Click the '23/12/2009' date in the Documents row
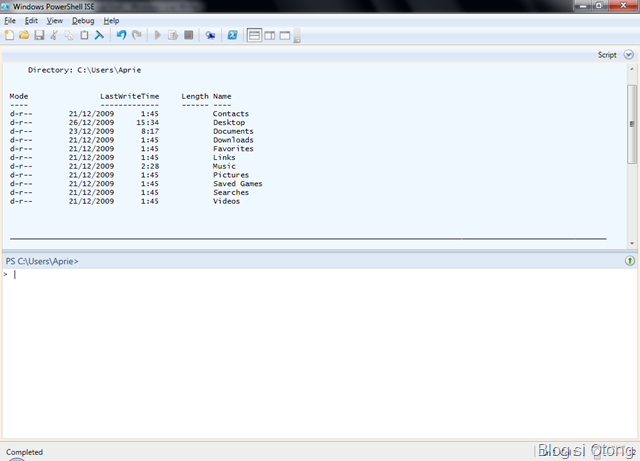 [91, 131]
